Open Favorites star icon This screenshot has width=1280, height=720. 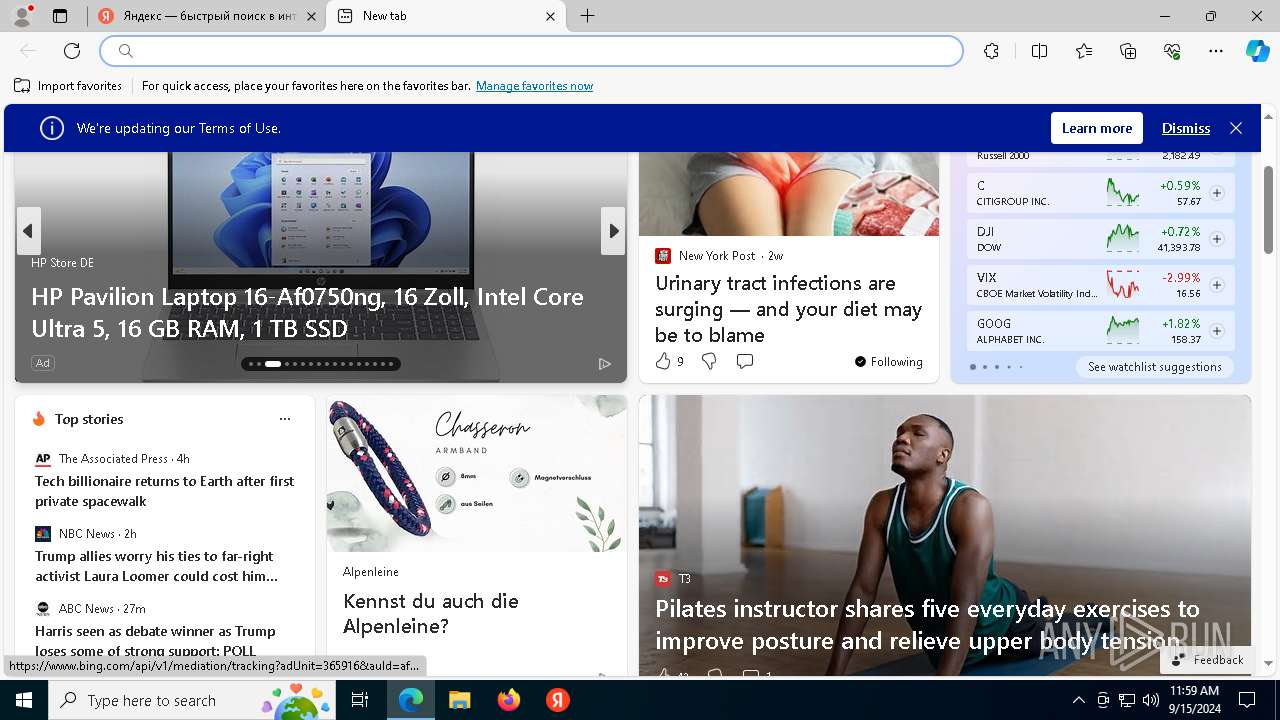(1084, 51)
